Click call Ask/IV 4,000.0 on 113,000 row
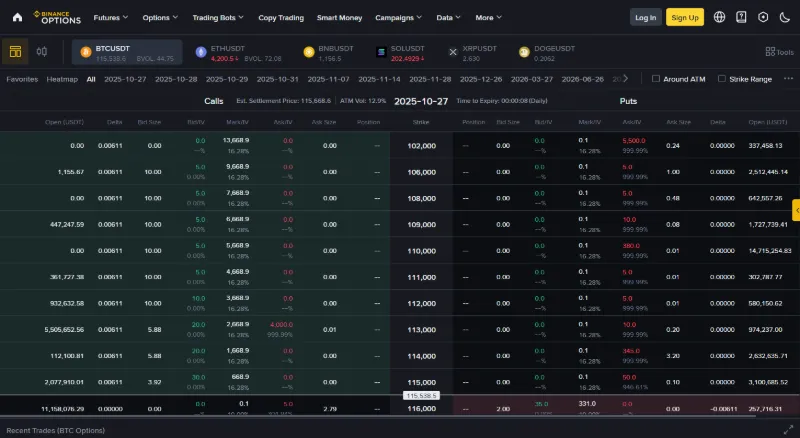The width and height of the screenshot is (800, 438). pyautogui.click(x=281, y=325)
